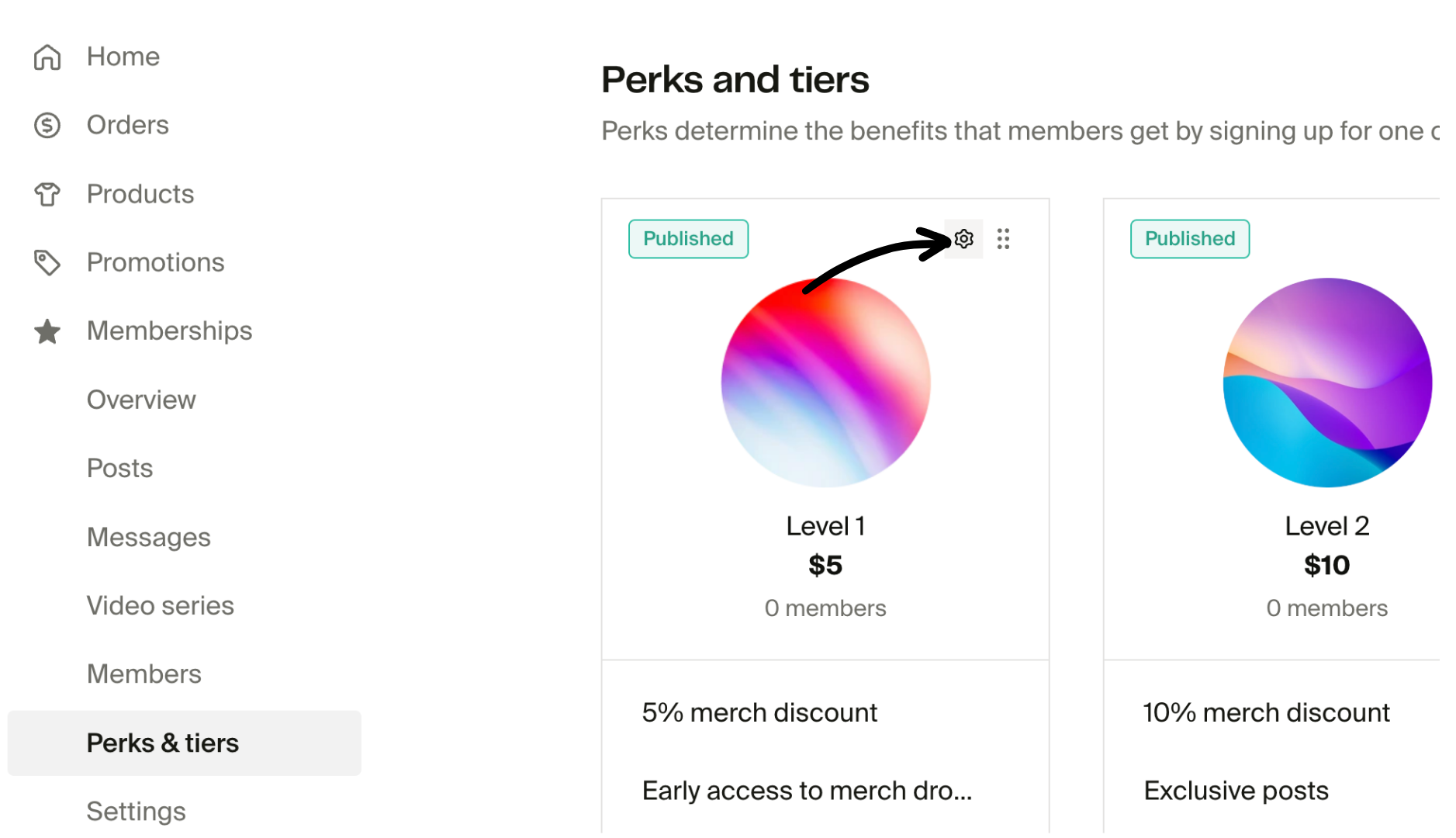Select the Promotions tag icon
Image resolution: width=1456 pixels, height=838 pixels.
pos(47,262)
